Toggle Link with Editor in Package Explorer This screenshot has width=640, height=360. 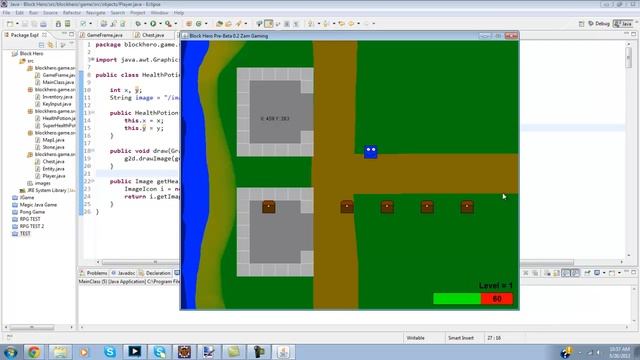50,44
